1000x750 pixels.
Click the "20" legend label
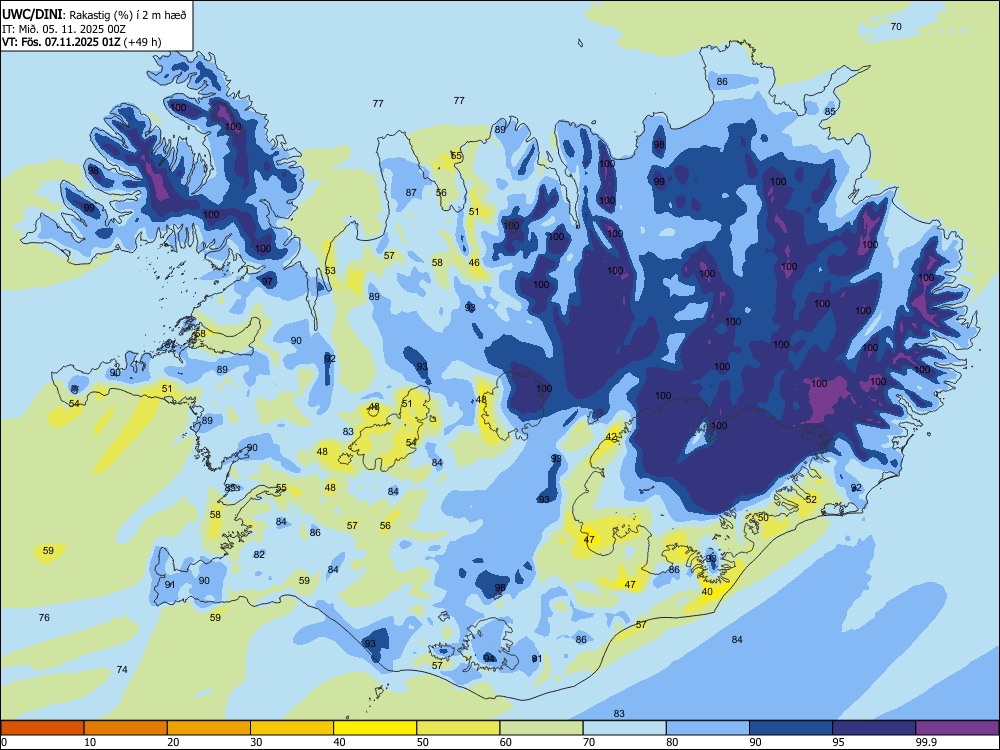pos(173,742)
